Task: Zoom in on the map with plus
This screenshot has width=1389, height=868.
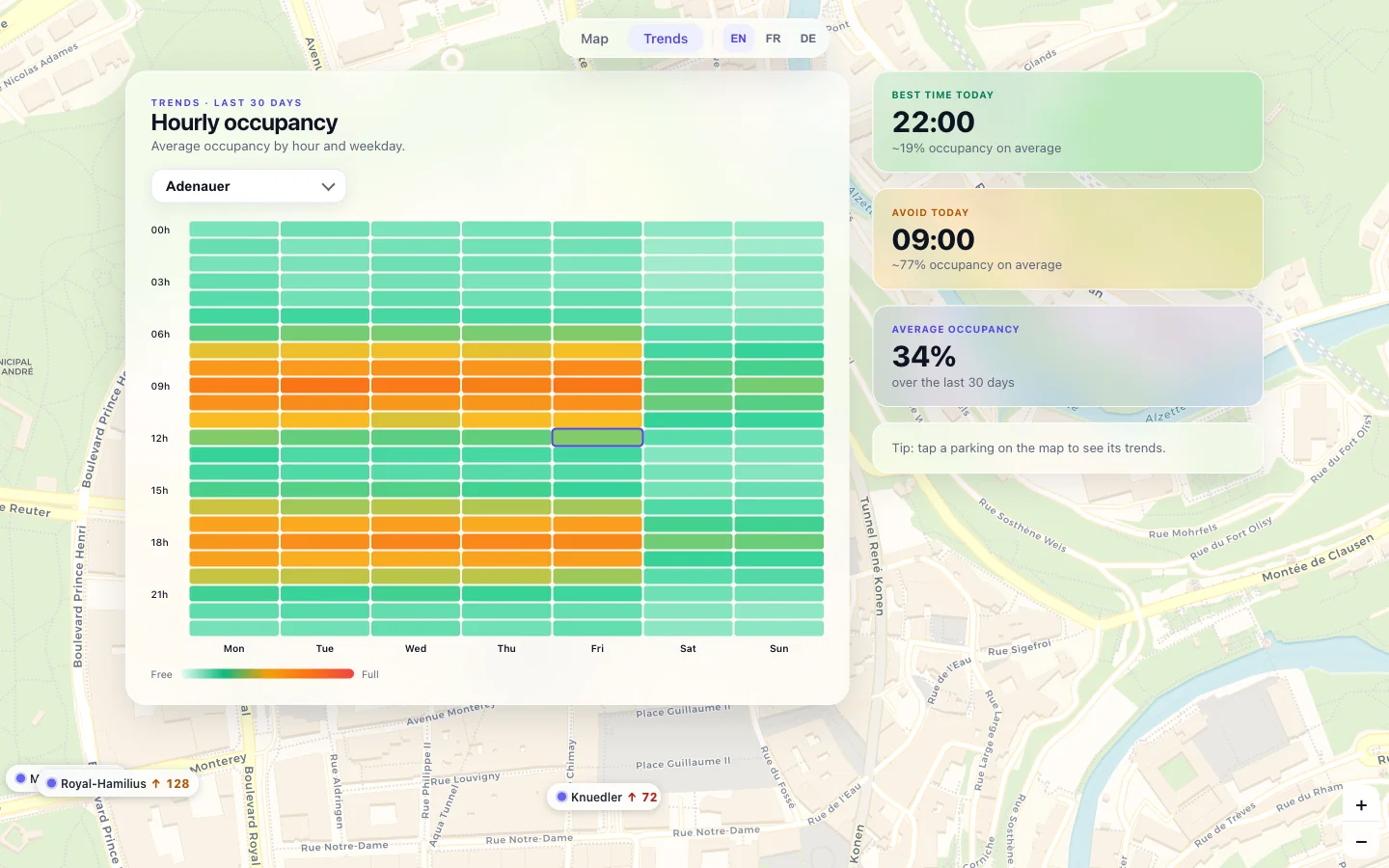Action: coord(1361,805)
